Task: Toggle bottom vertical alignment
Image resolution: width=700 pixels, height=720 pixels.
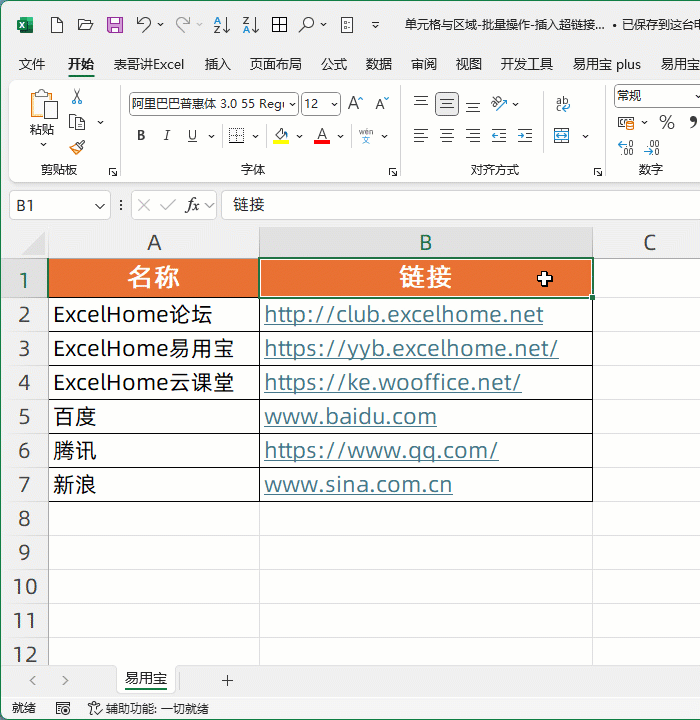Action: click(x=473, y=107)
